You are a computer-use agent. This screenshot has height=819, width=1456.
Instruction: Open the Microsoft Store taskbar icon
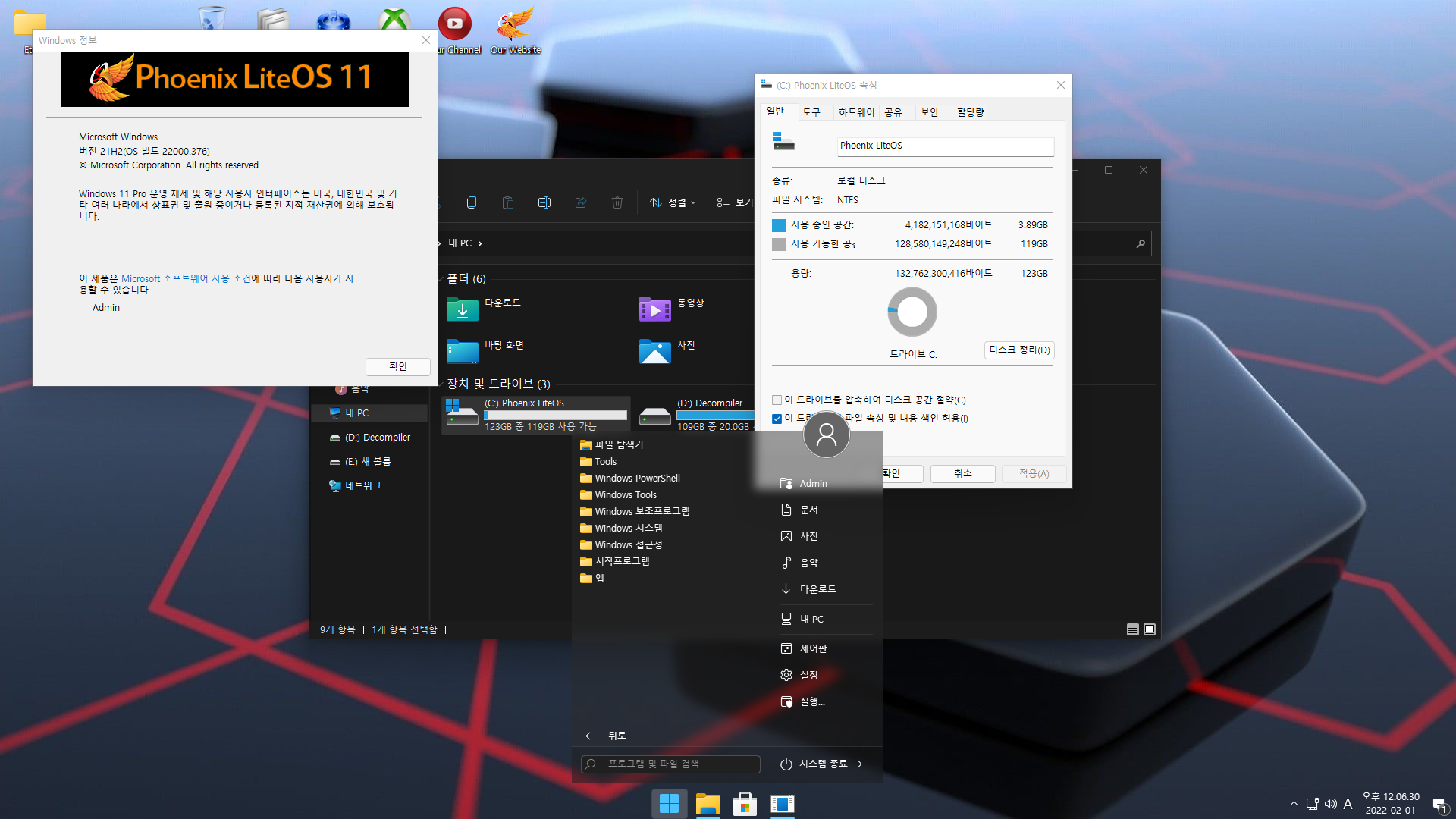[x=745, y=804]
